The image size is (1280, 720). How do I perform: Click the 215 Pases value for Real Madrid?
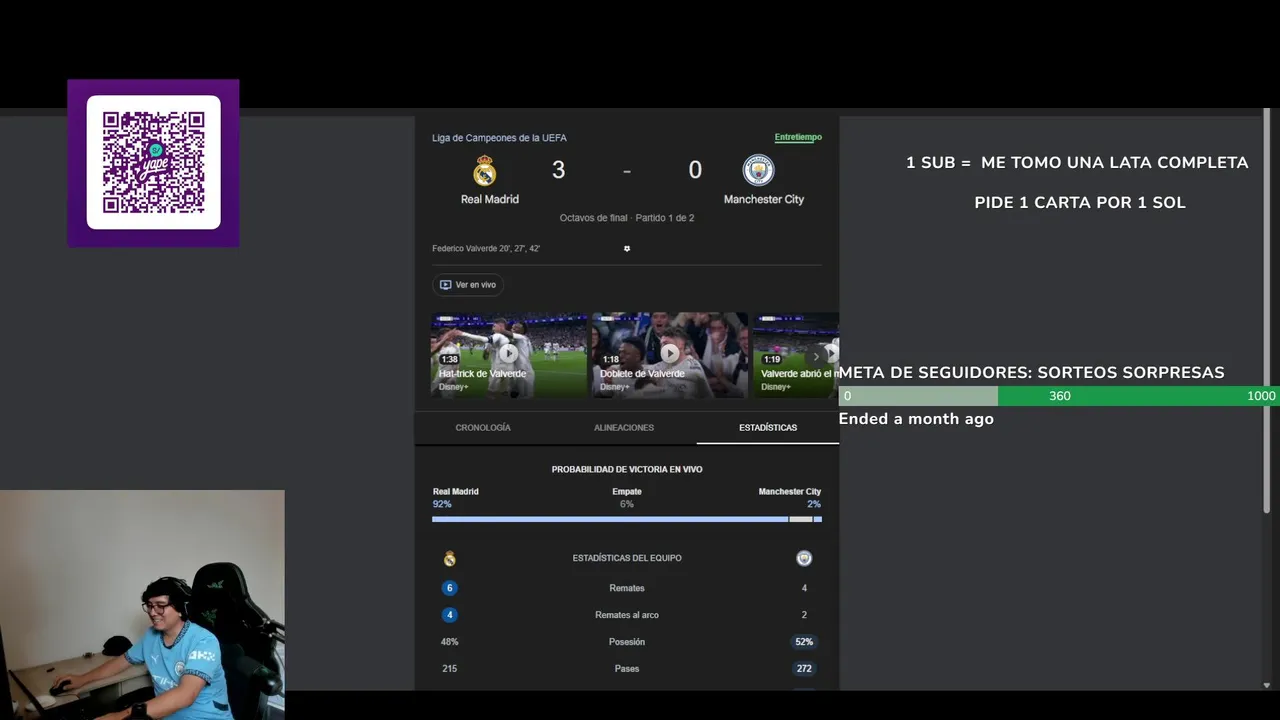click(449, 668)
